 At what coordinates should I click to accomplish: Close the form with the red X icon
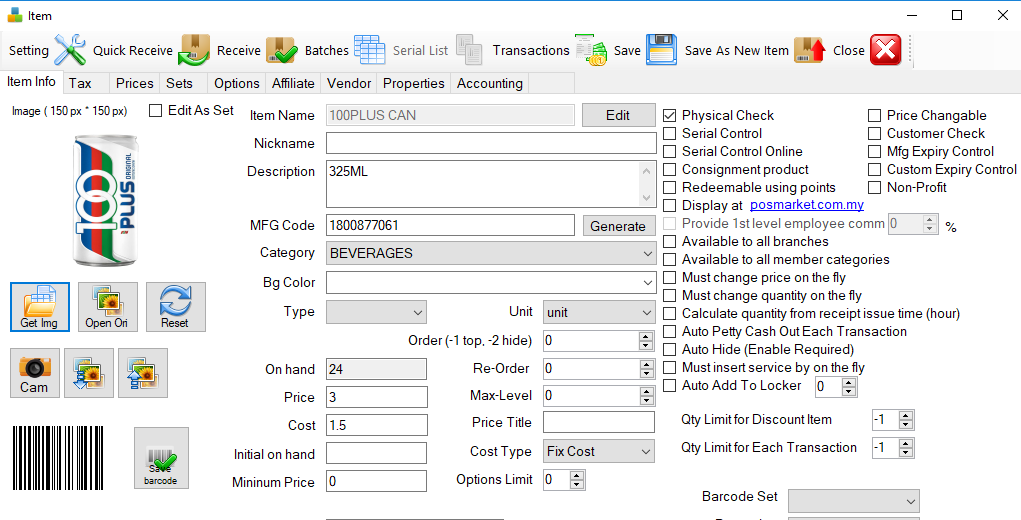886,50
